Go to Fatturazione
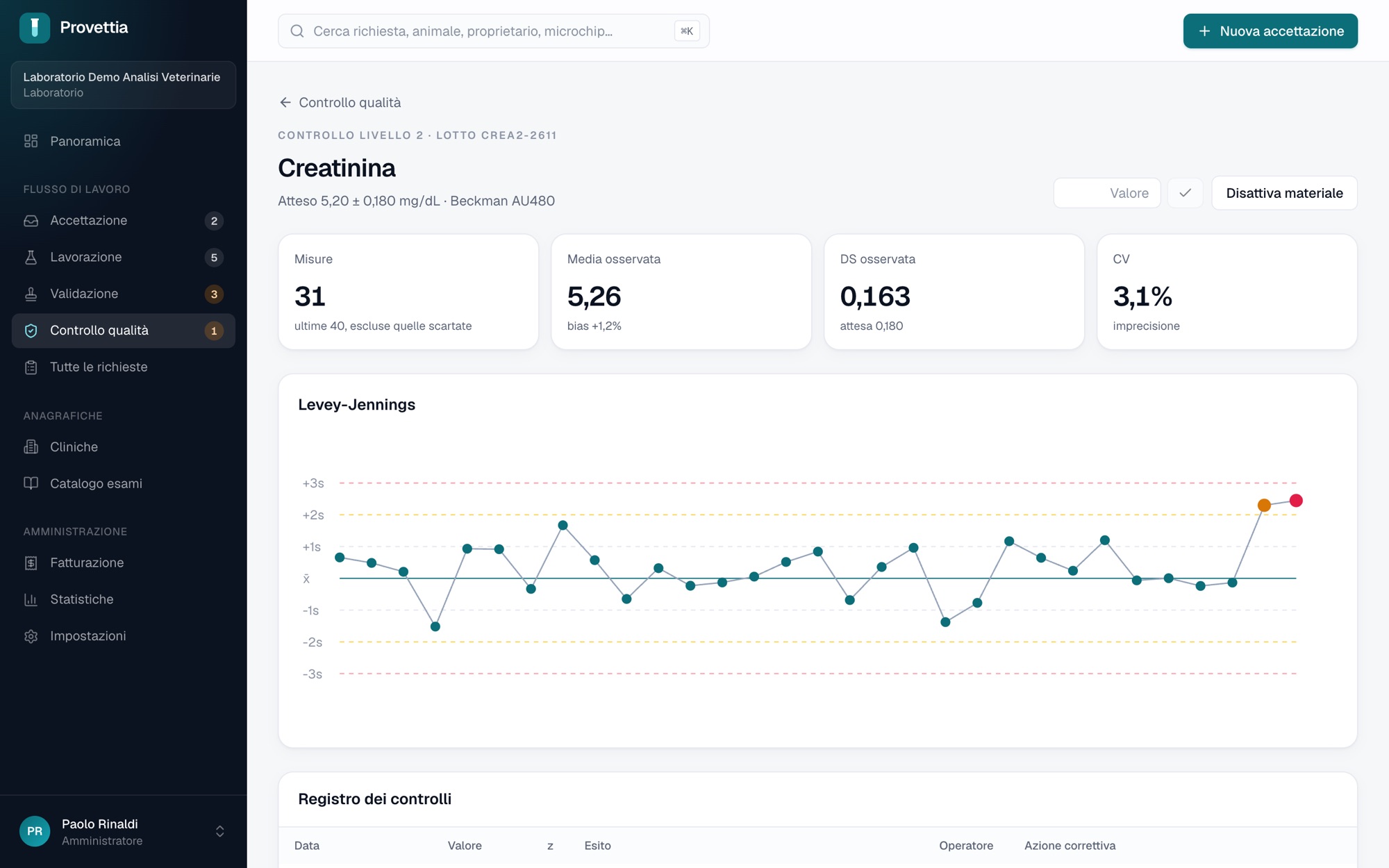Viewport: 1389px width, 868px height. pyautogui.click(x=123, y=562)
